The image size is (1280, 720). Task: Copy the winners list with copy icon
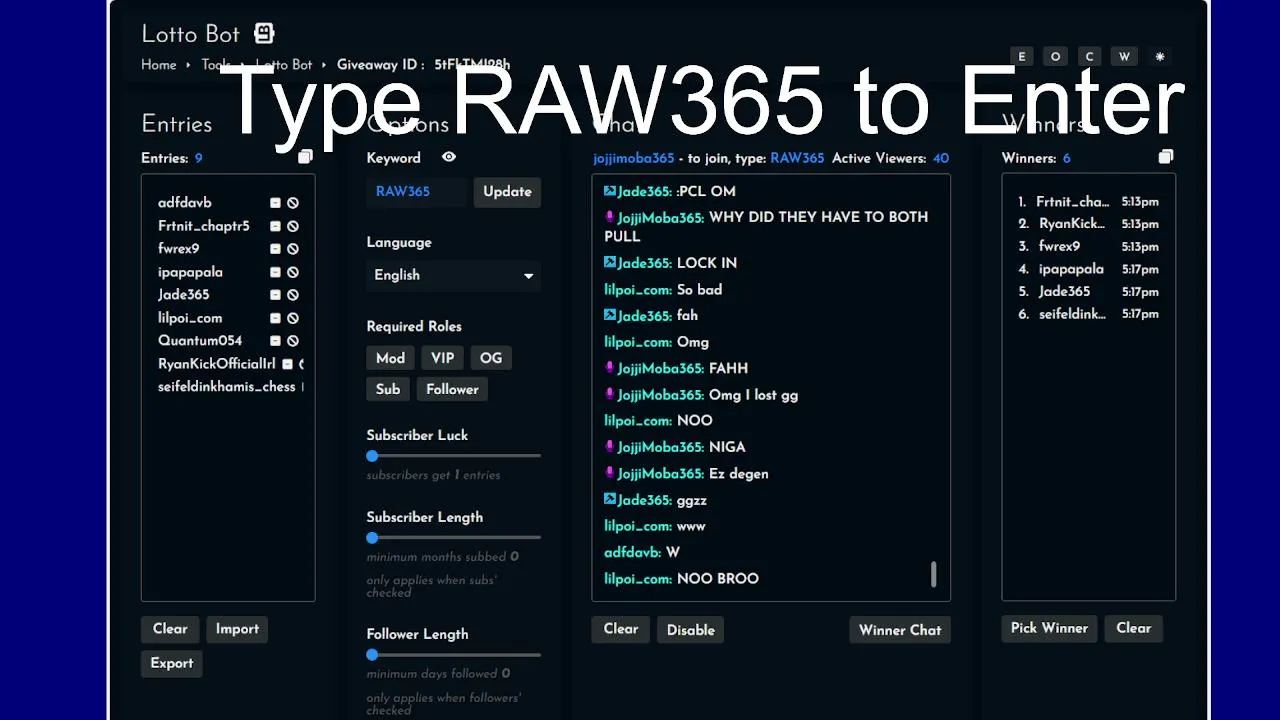click(1165, 157)
